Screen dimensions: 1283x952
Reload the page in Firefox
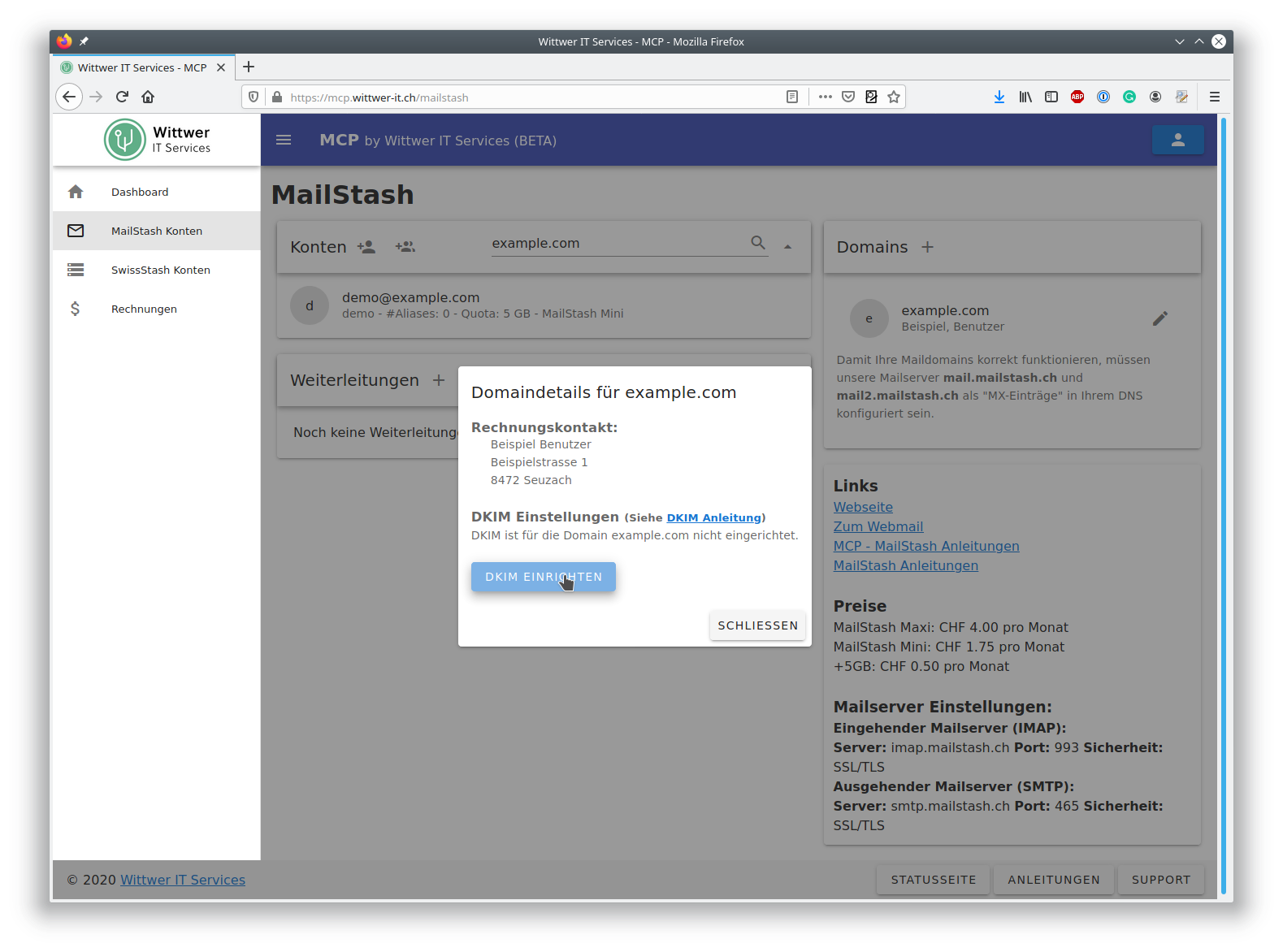coord(122,97)
